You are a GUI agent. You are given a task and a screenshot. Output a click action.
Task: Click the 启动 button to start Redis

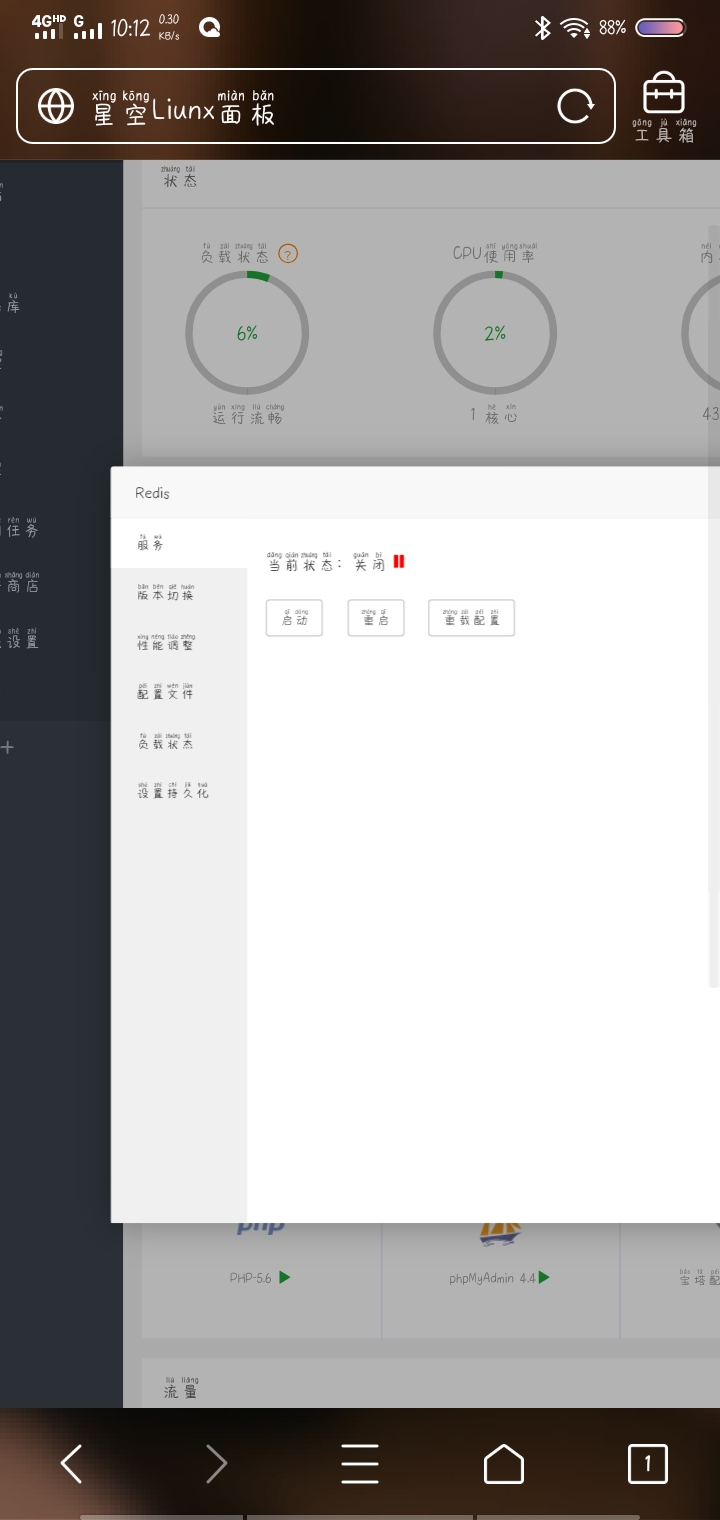294,618
